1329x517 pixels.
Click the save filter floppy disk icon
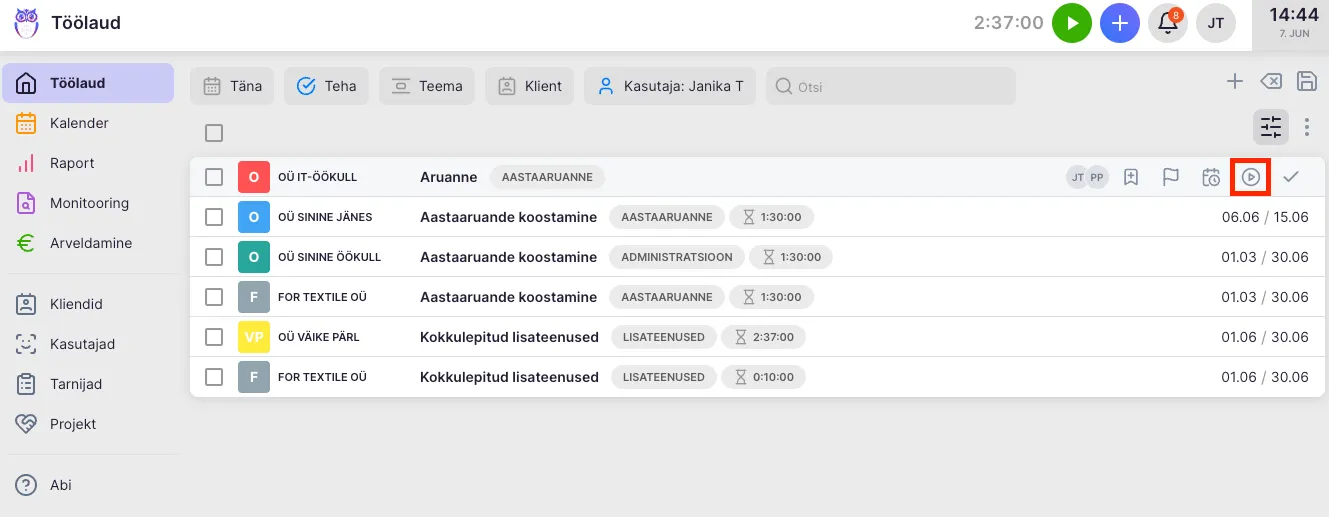pos(1306,82)
